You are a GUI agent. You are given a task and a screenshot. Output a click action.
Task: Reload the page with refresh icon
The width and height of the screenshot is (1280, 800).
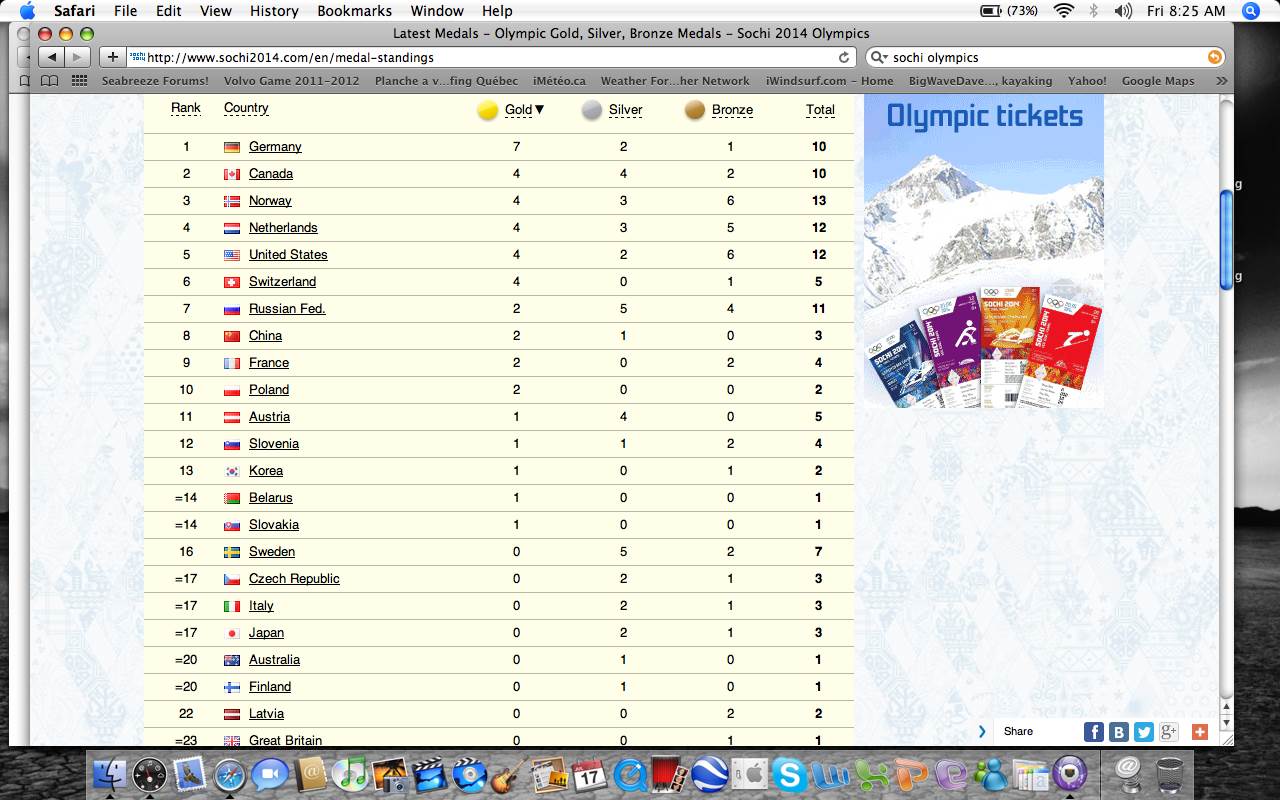(x=844, y=58)
